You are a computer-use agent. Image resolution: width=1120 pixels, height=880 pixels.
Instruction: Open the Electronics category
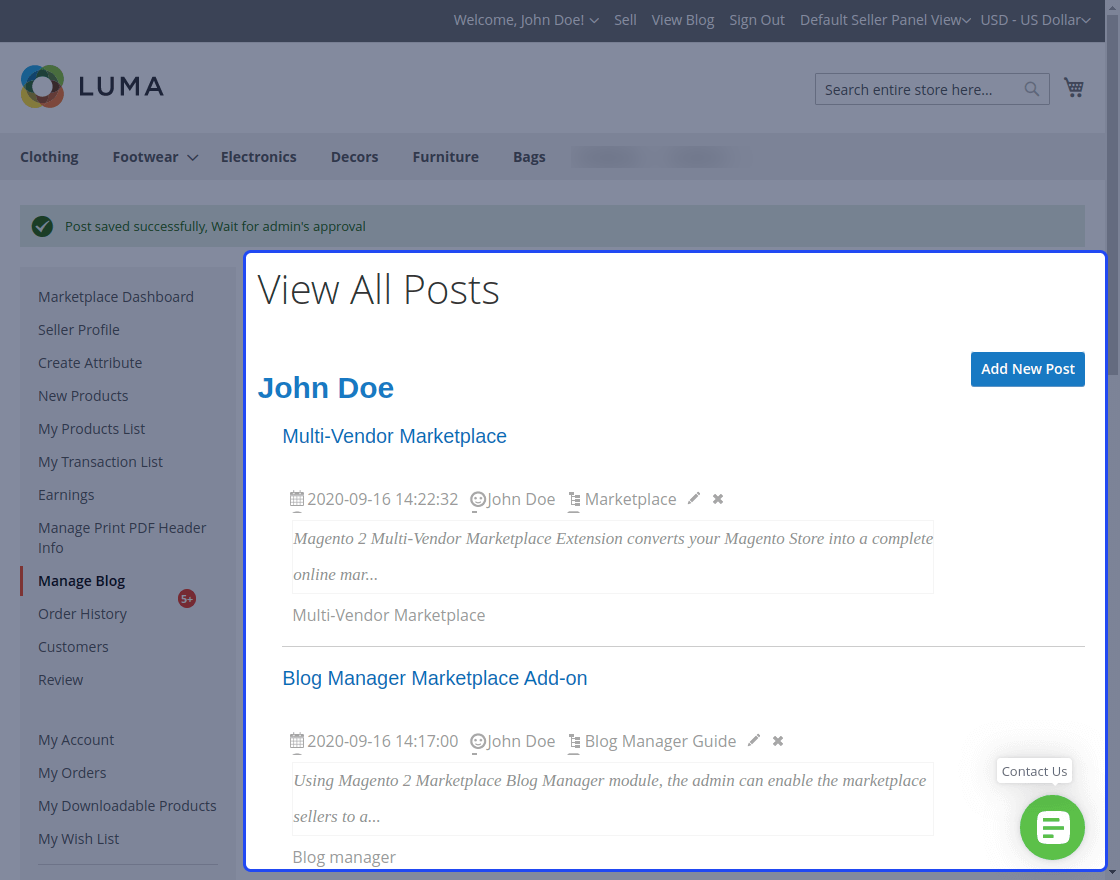click(259, 156)
